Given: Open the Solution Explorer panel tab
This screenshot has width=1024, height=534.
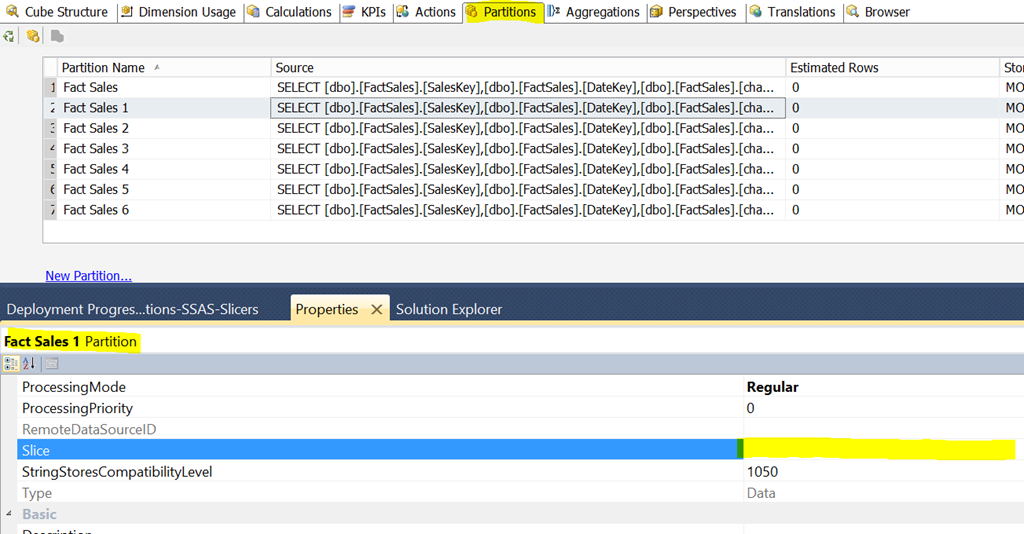Looking at the screenshot, I should pos(449,310).
